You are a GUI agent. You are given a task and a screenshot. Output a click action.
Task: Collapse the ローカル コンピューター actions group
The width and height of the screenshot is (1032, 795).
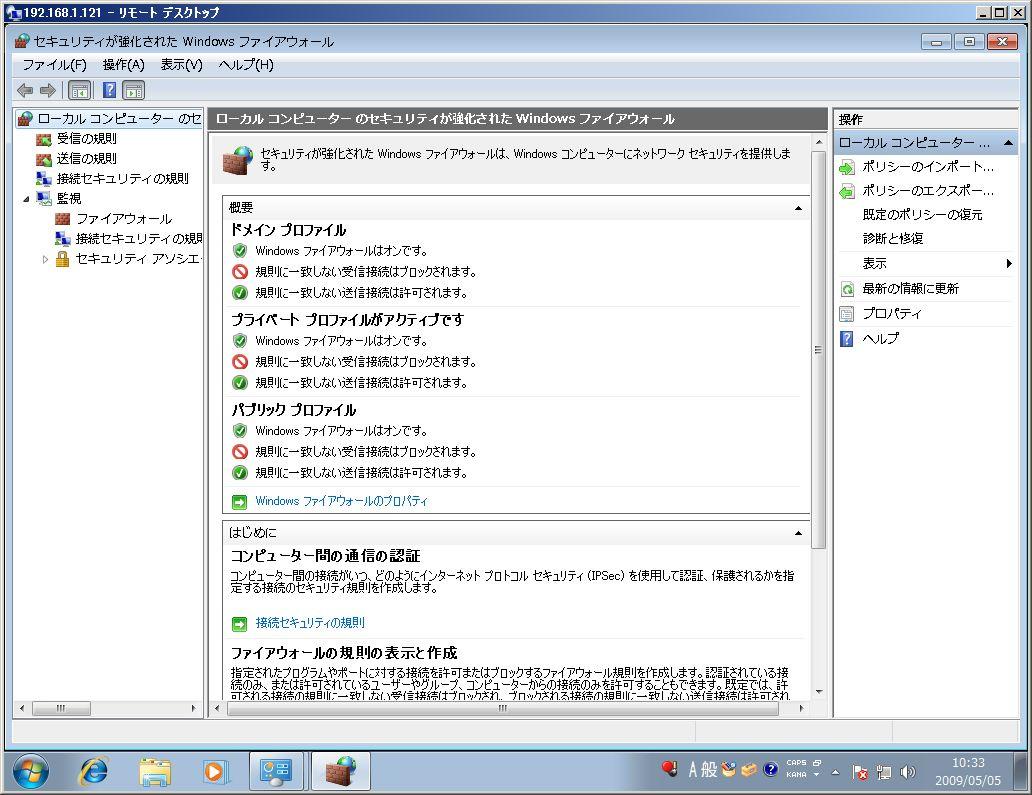coord(1008,143)
